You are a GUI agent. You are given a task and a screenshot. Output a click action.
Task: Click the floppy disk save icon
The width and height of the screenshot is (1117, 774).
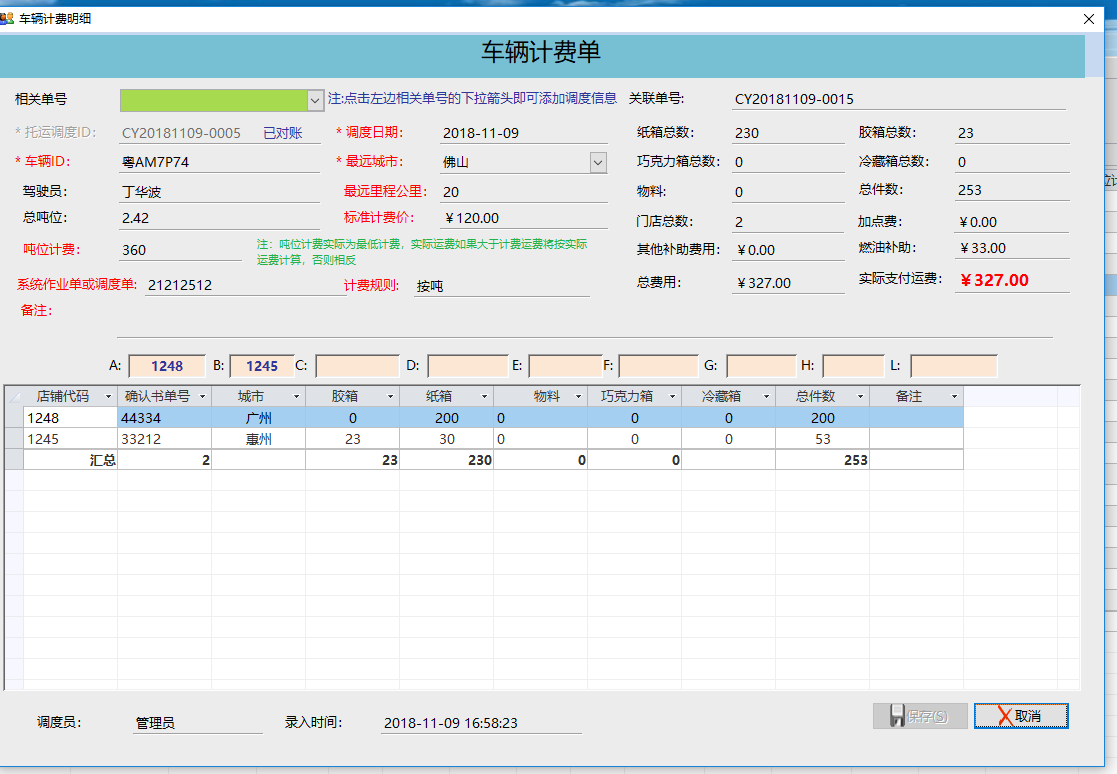pyautogui.click(x=897, y=716)
